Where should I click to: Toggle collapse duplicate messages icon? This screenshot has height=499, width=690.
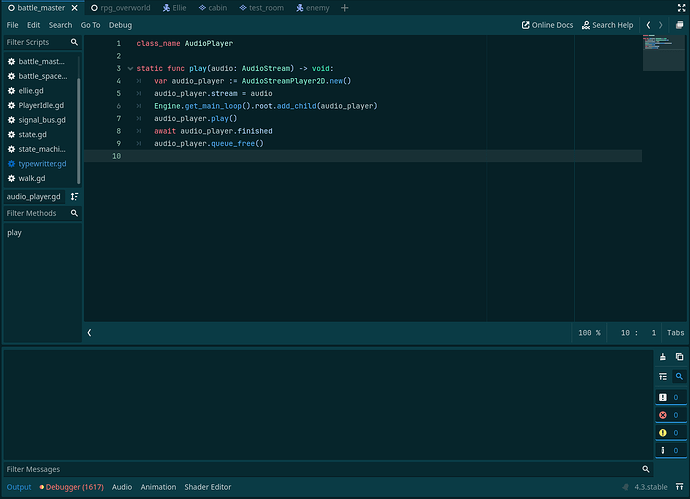pos(663,376)
